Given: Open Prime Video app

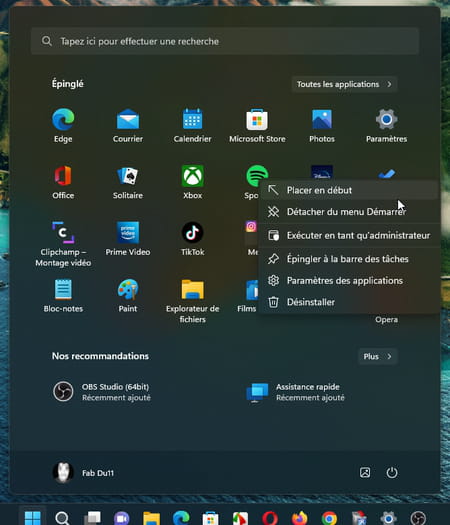Looking at the screenshot, I should [x=128, y=238].
